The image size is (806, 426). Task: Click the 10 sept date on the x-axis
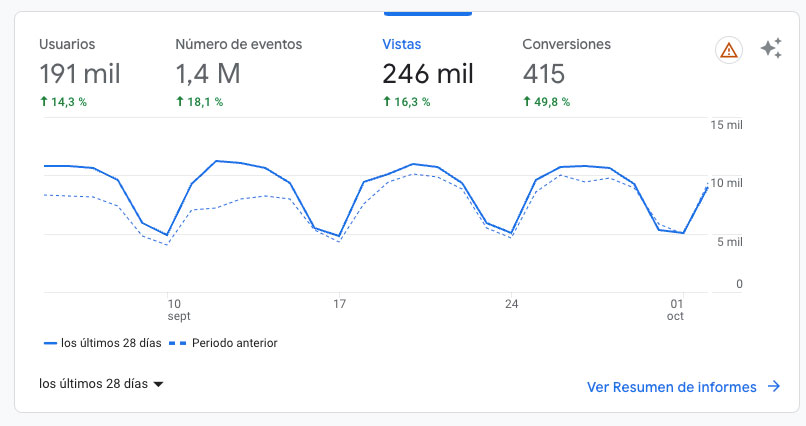[178, 309]
